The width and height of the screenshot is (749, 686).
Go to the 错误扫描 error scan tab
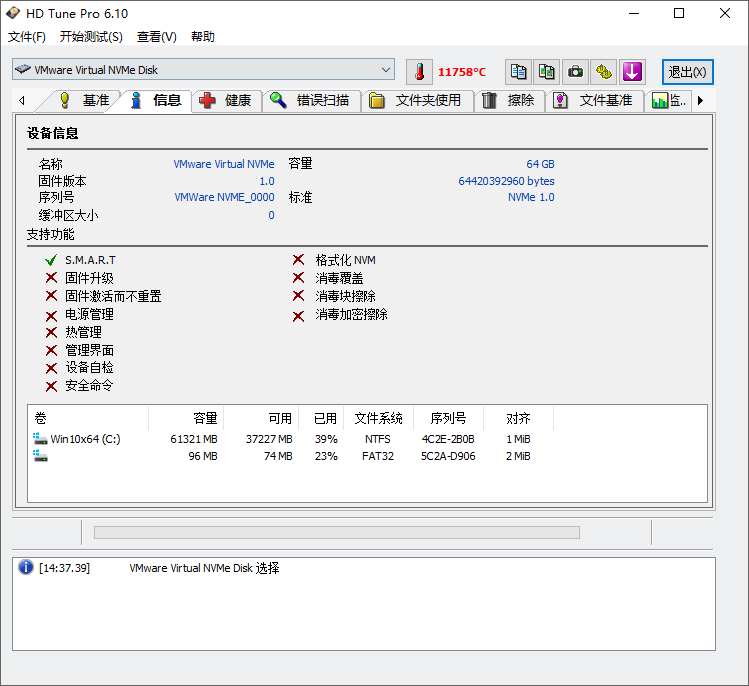point(311,100)
